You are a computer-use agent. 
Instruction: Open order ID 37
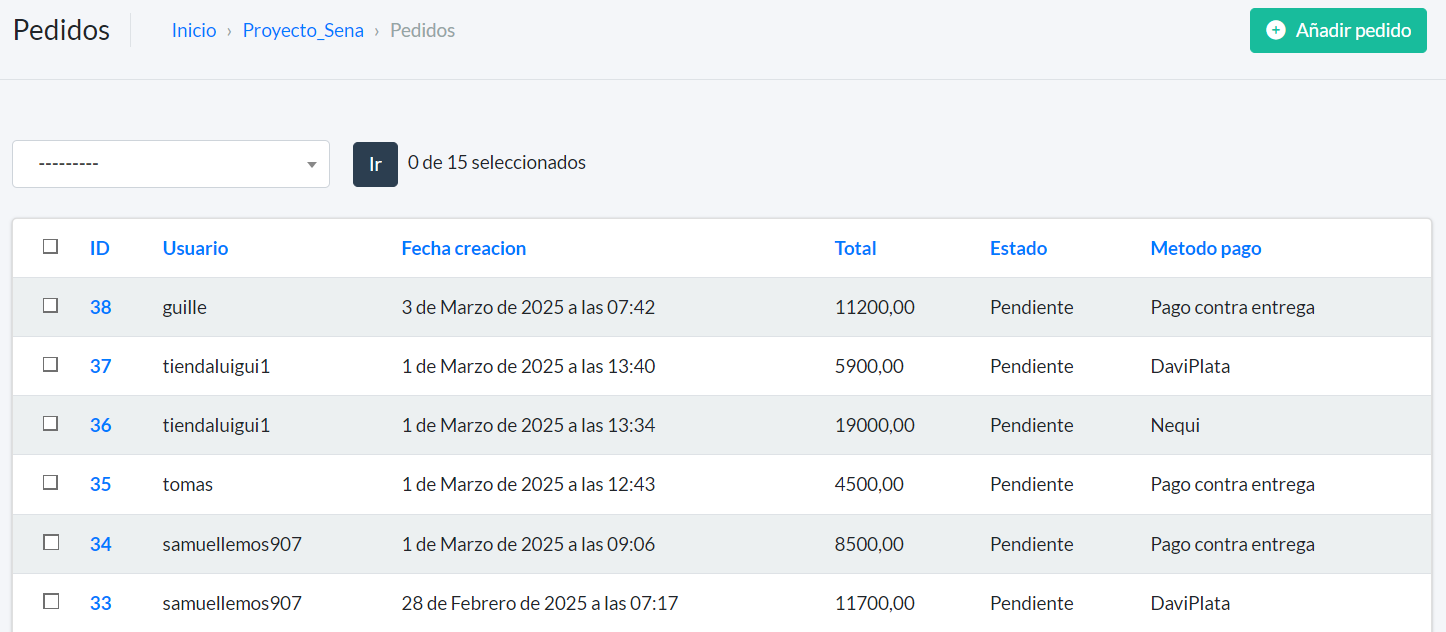[x=100, y=366]
